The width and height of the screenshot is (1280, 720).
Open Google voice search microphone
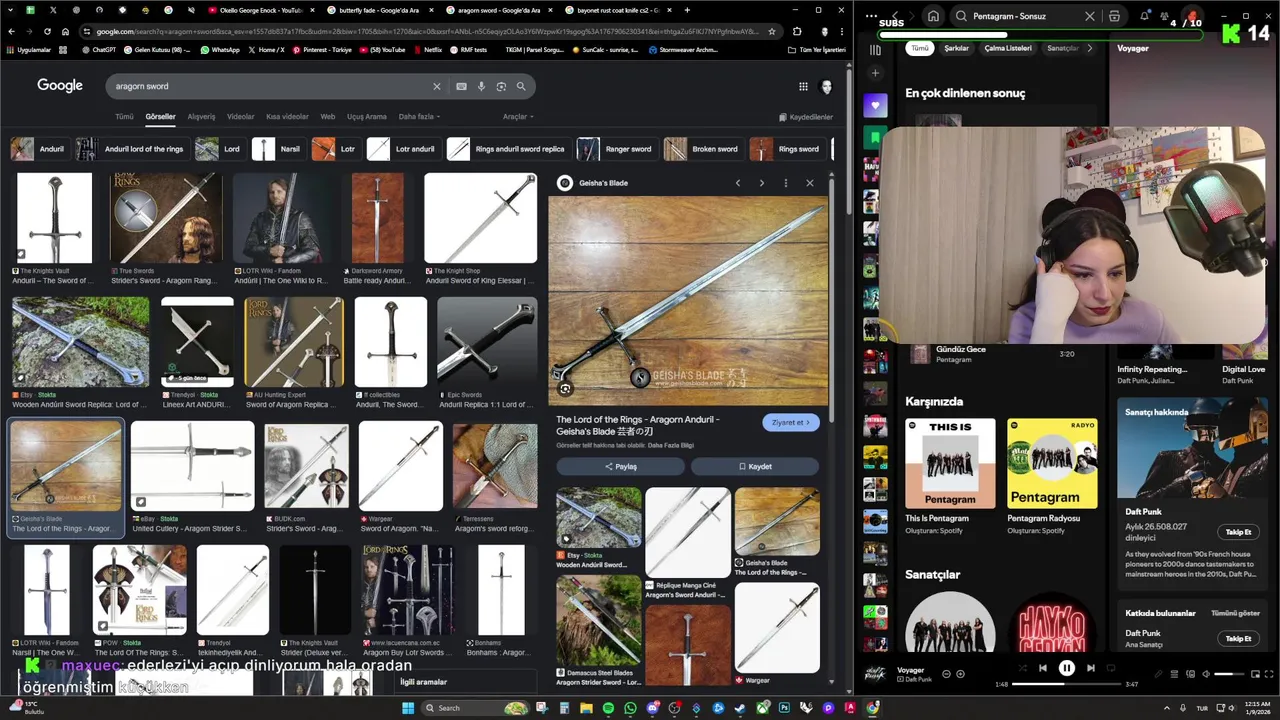pyautogui.click(x=481, y=87)
